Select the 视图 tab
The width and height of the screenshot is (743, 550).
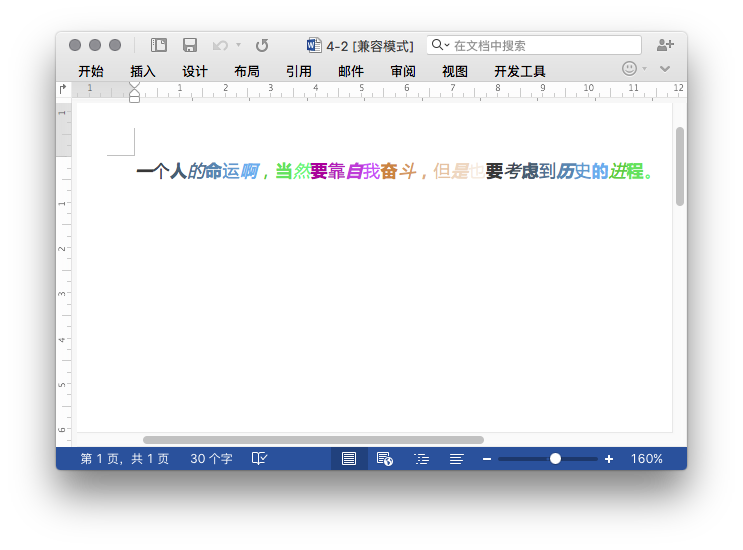(455, 72)
